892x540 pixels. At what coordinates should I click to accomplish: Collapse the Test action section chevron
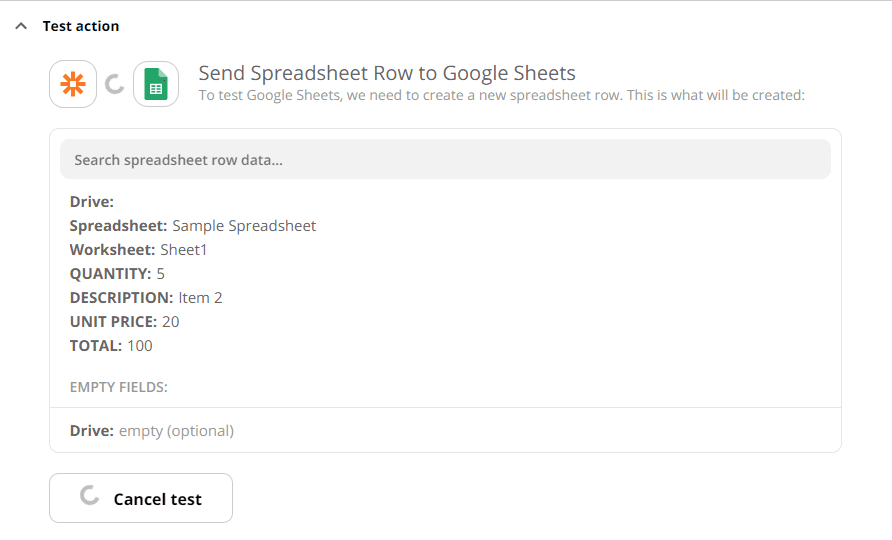pyautogui.click(x=21, y=26)
